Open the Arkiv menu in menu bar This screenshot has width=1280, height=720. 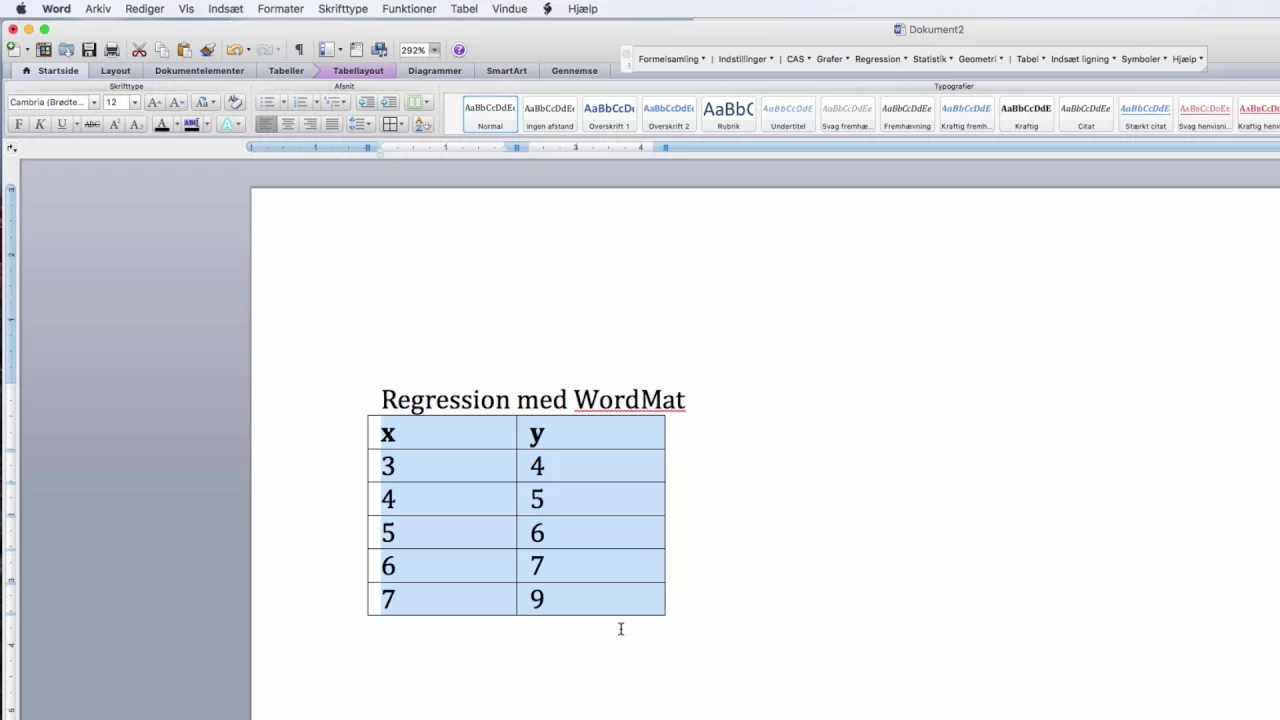click(98, 9)
